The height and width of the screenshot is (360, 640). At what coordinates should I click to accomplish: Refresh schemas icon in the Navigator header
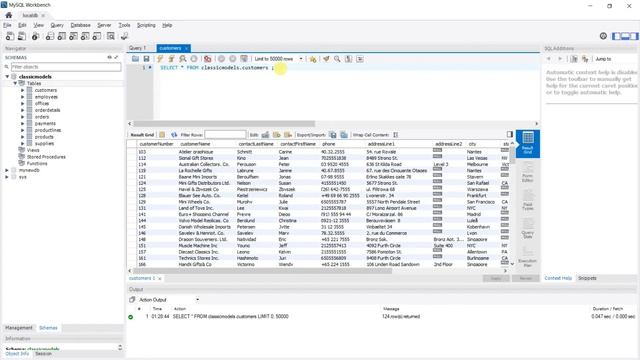pos(109,57)
